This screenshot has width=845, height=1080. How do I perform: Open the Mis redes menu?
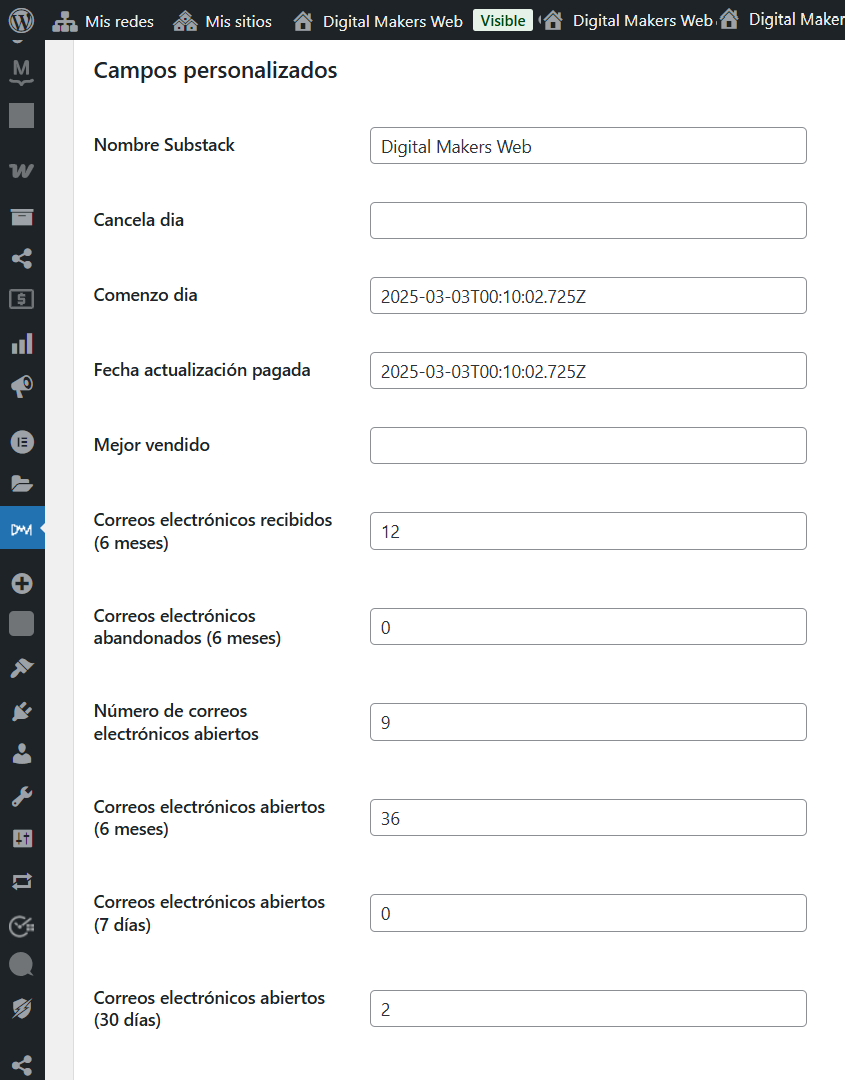pyautogui.click(x=104, y=20)
